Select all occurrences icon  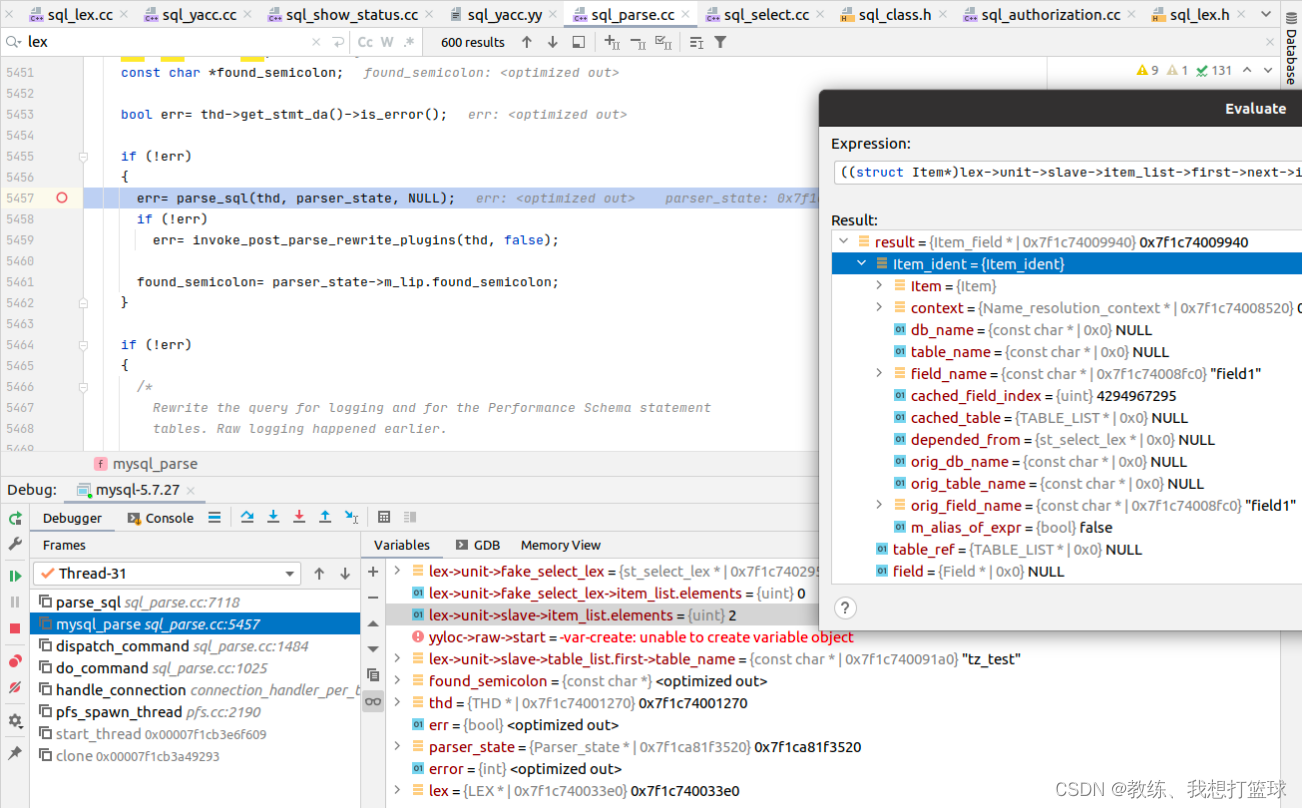pyautogui.click(x=663, y=42)
